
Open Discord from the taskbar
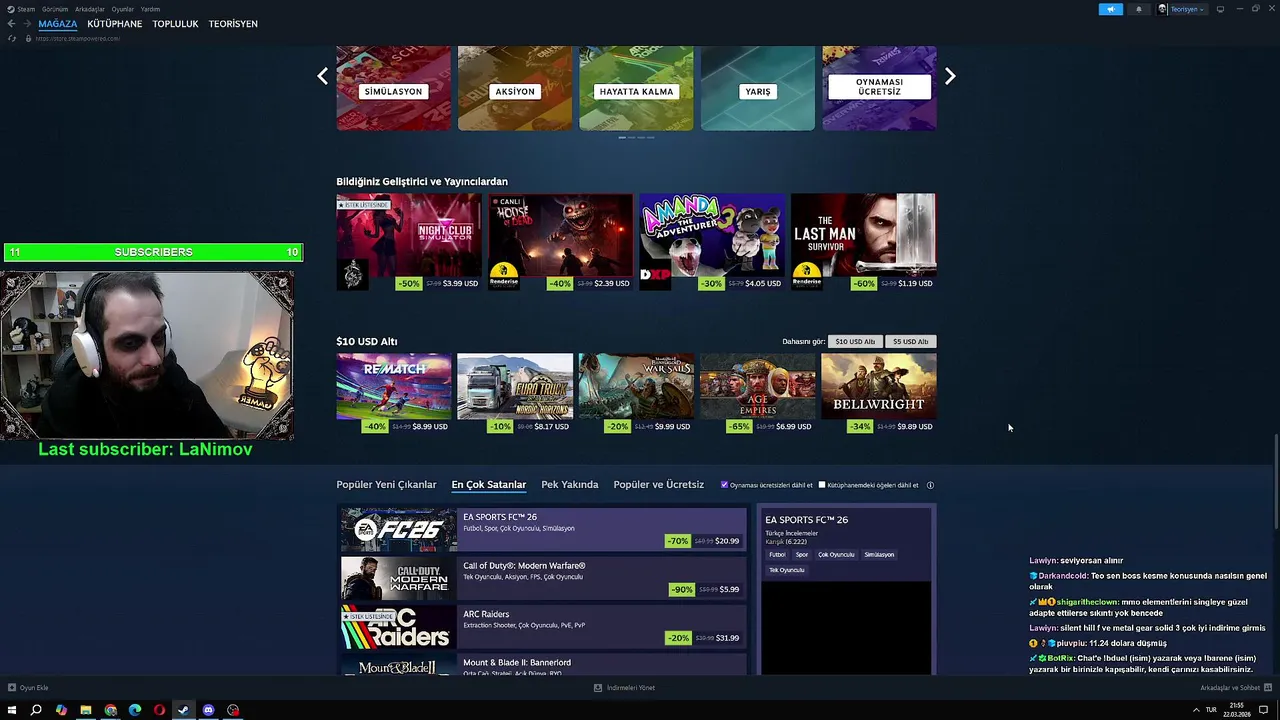[x=208, y=710]
